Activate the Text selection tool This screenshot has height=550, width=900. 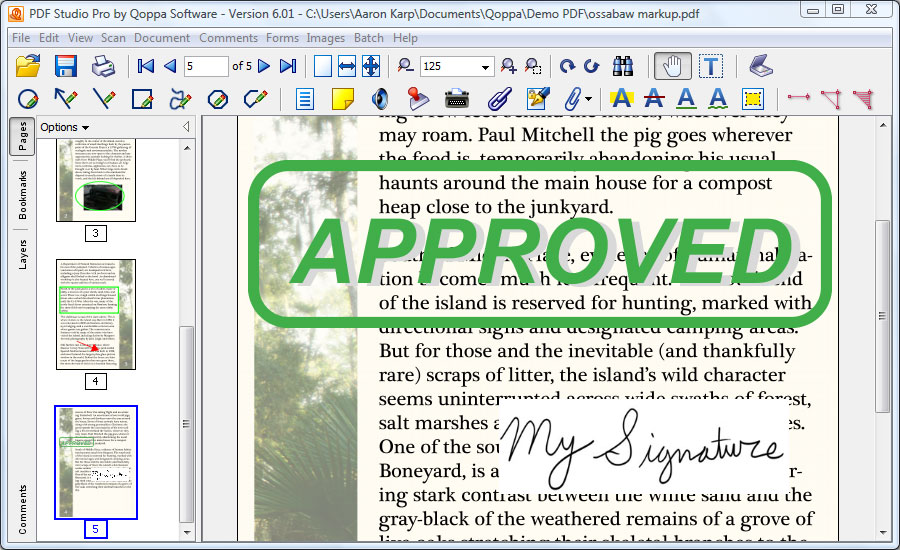pyautogui.click(x=711, y=66)
